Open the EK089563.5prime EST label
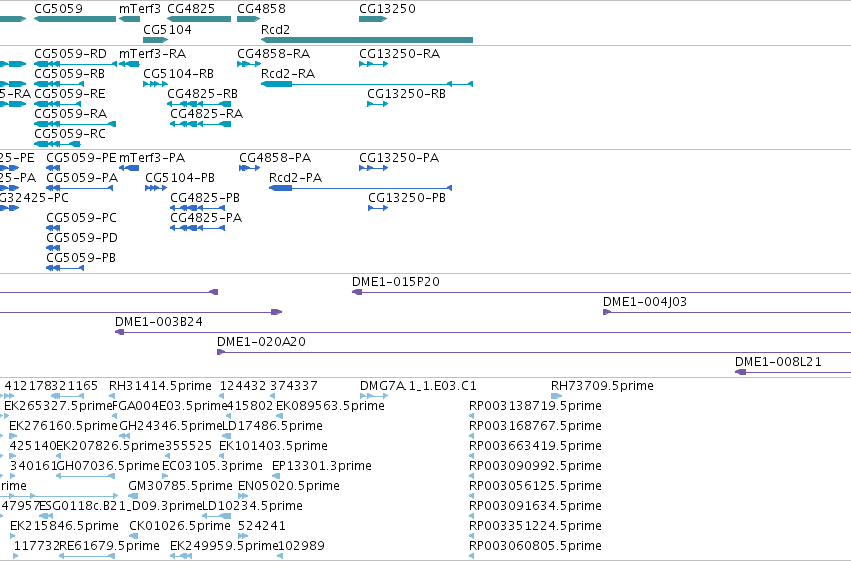 pos(331,406)
